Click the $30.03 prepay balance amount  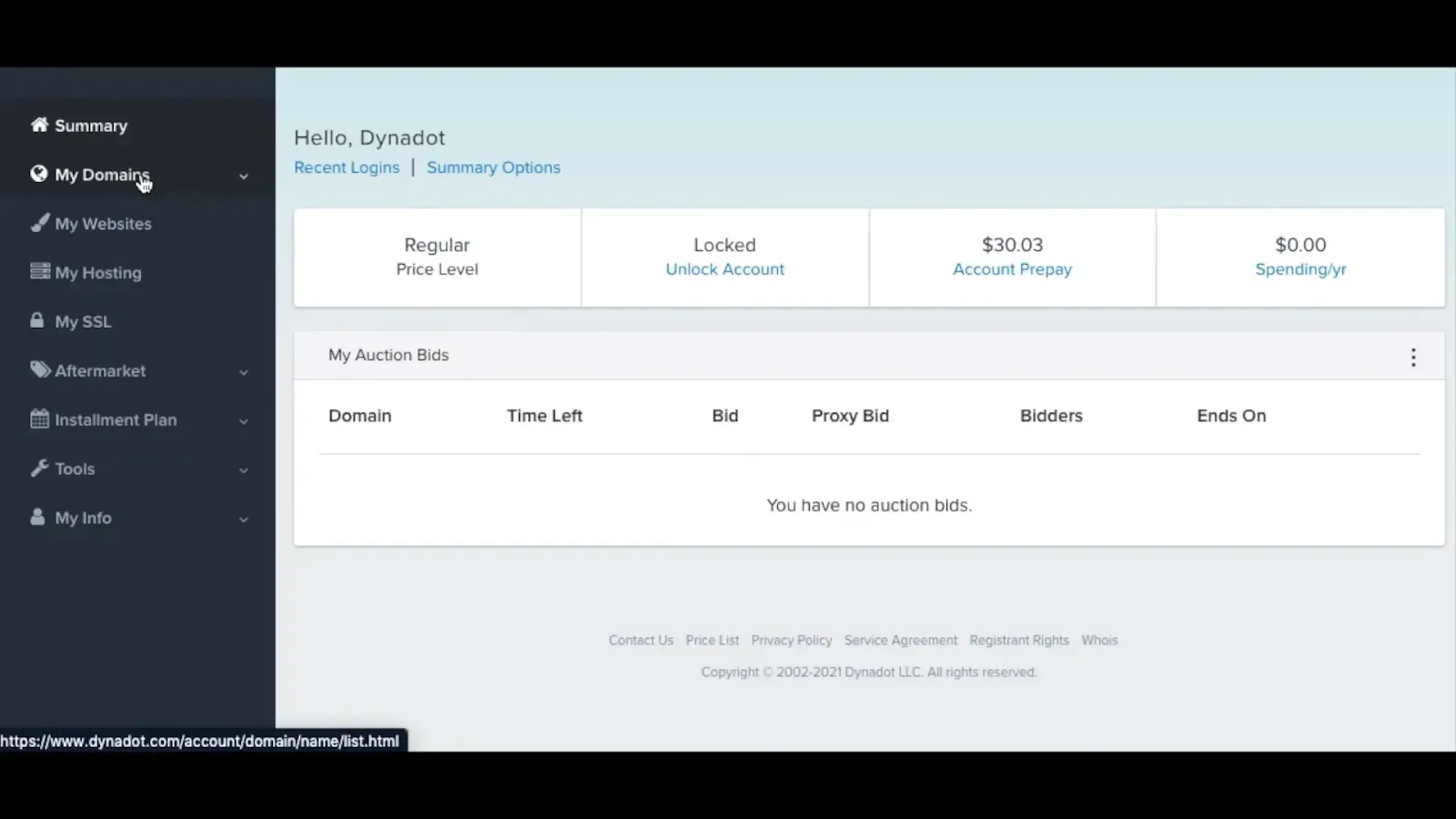[x=1012, y=245]
